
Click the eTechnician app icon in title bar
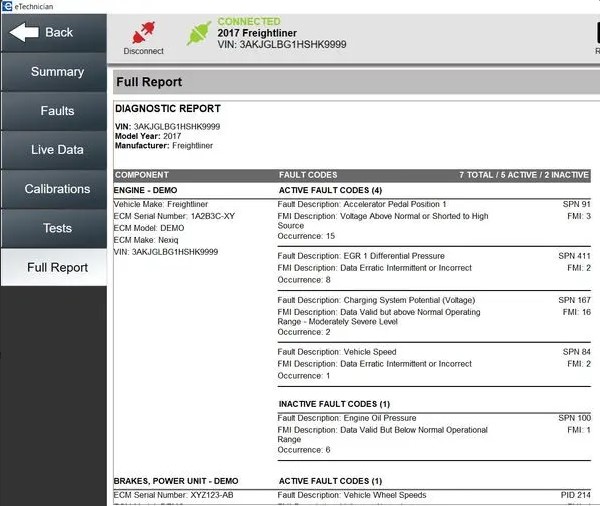click(5, 5)
